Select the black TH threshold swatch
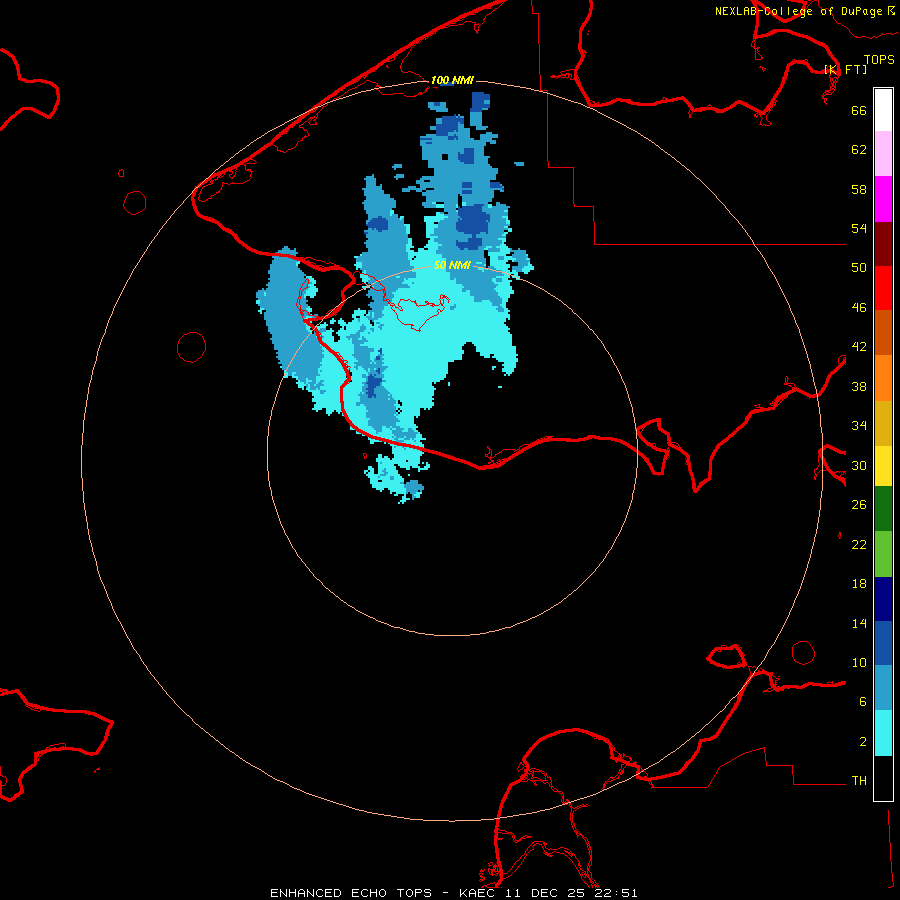The width and height of the screenshot is (900, 900). tap(883, 778)
